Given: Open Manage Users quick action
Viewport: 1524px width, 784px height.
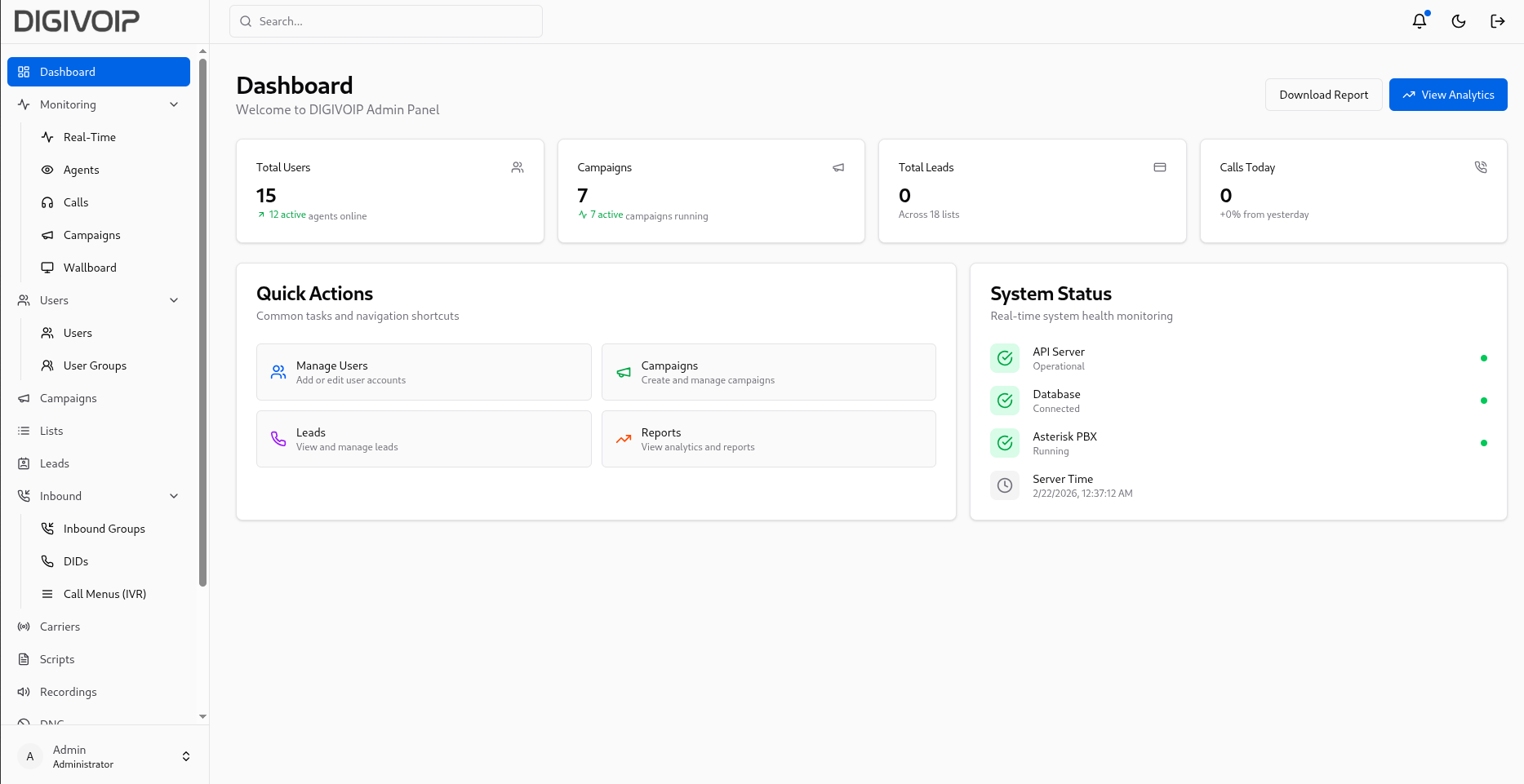Looking at the screenshot, I should pyautogui.click(x=424, y=372).
